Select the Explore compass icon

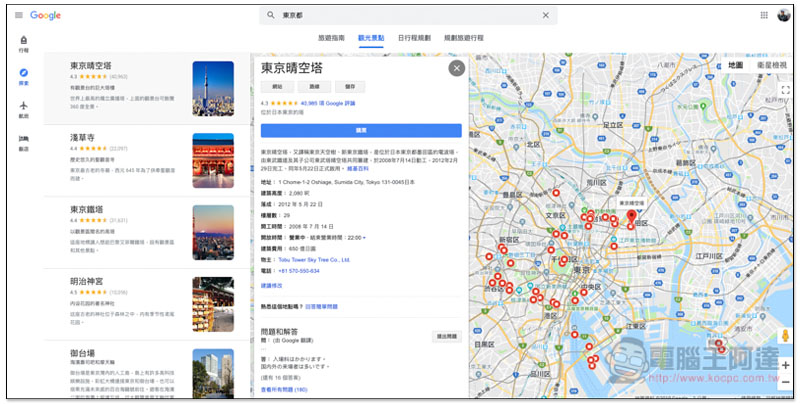(23, 73)
